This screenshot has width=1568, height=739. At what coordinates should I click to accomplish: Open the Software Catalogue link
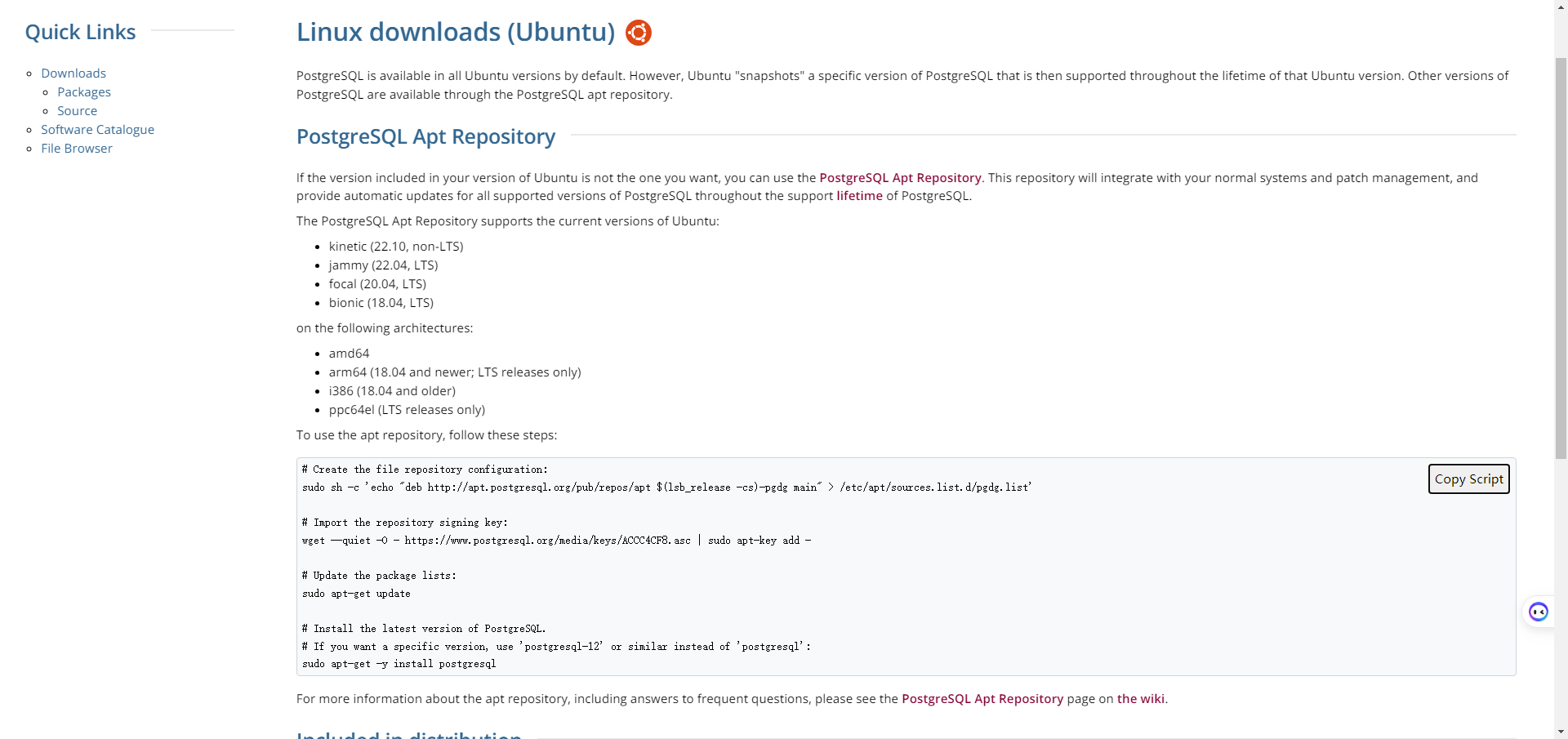pos(97,130)
